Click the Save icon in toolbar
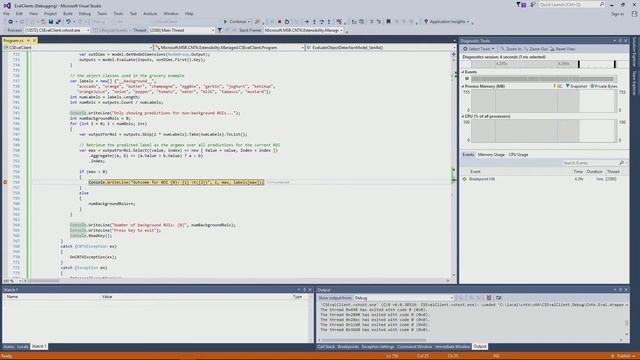 coord(51,22)
